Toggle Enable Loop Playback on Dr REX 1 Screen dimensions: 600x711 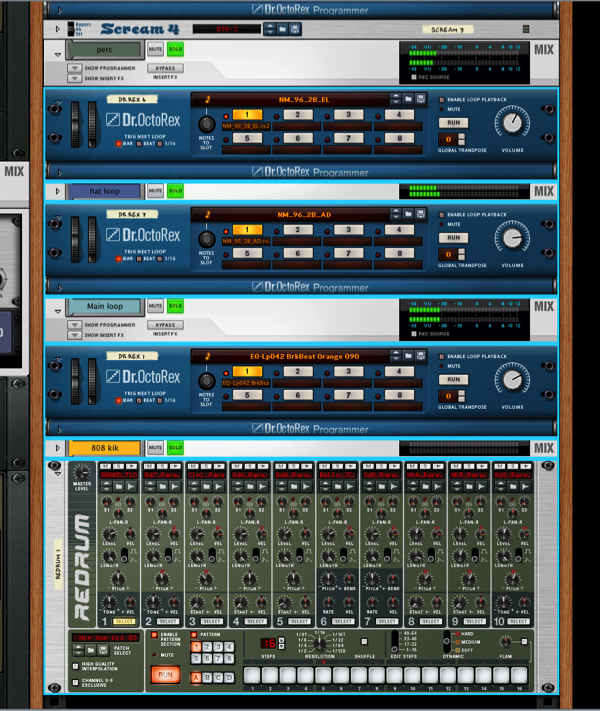point(441,356)
